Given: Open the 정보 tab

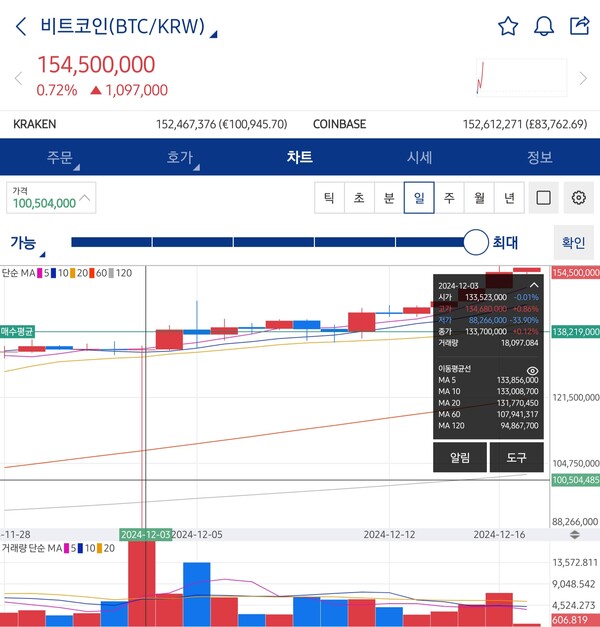Looking at the screenshot, I should pos(540,157).
